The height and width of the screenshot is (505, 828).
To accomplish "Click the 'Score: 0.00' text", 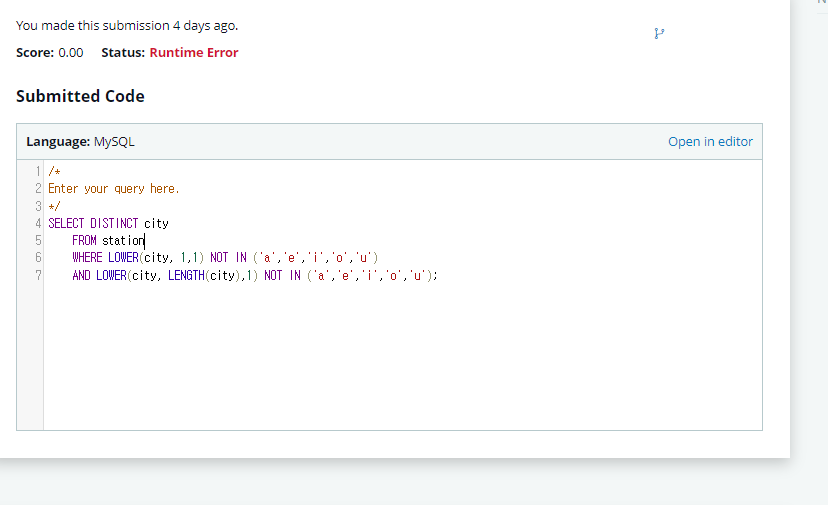I will tap(50, 52).
